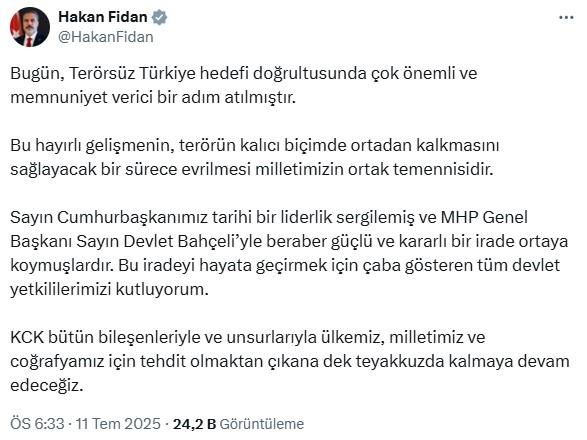Viewport: 587px width, 440px height.
Task: Click the blue verified badge icon
Action: 159,17
